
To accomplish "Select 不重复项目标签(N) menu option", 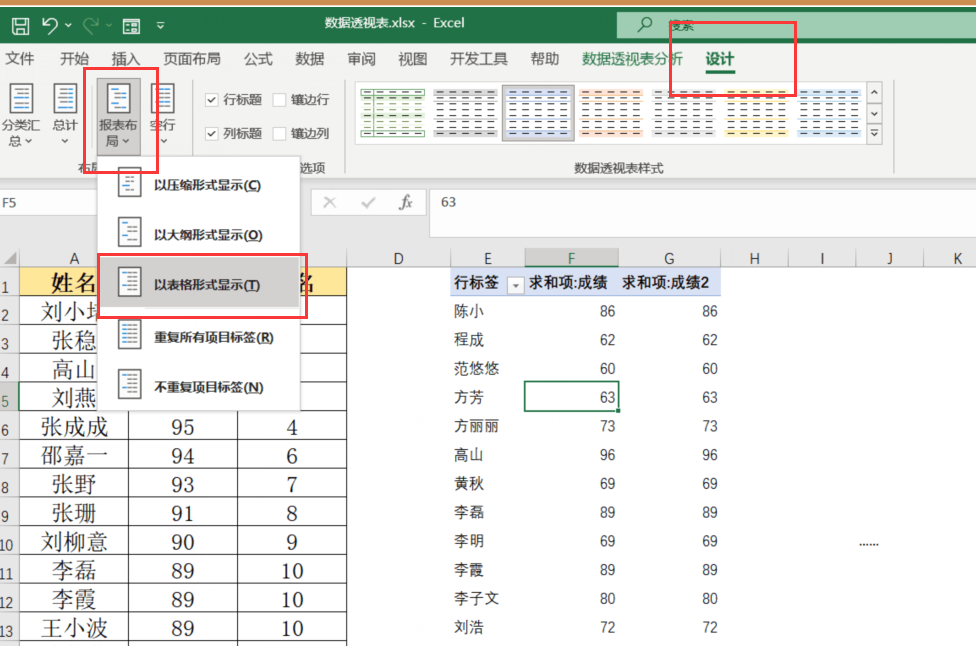I will tap(199, 386).
